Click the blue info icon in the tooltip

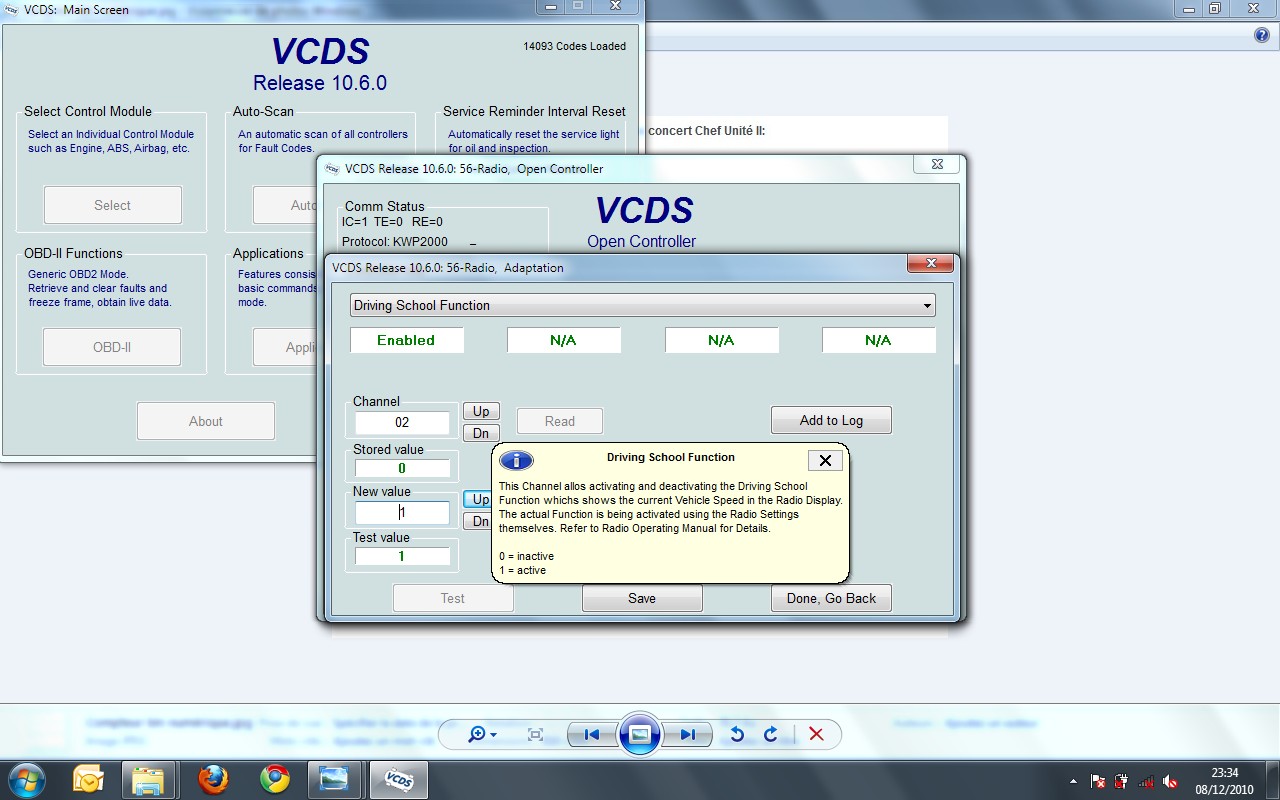pos(516,460)
